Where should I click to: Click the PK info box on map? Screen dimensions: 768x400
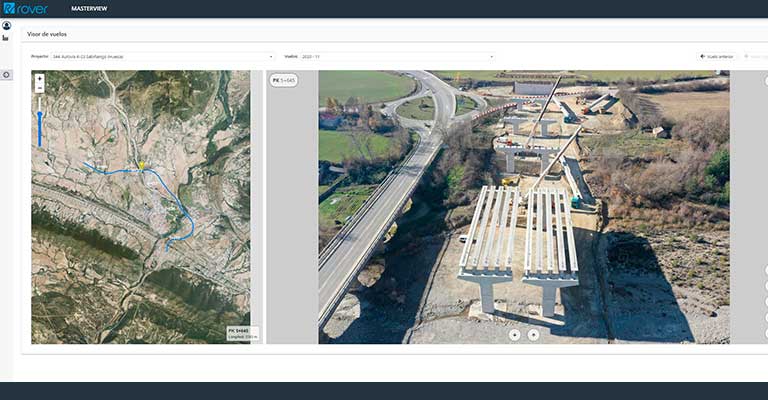(242, 334)
